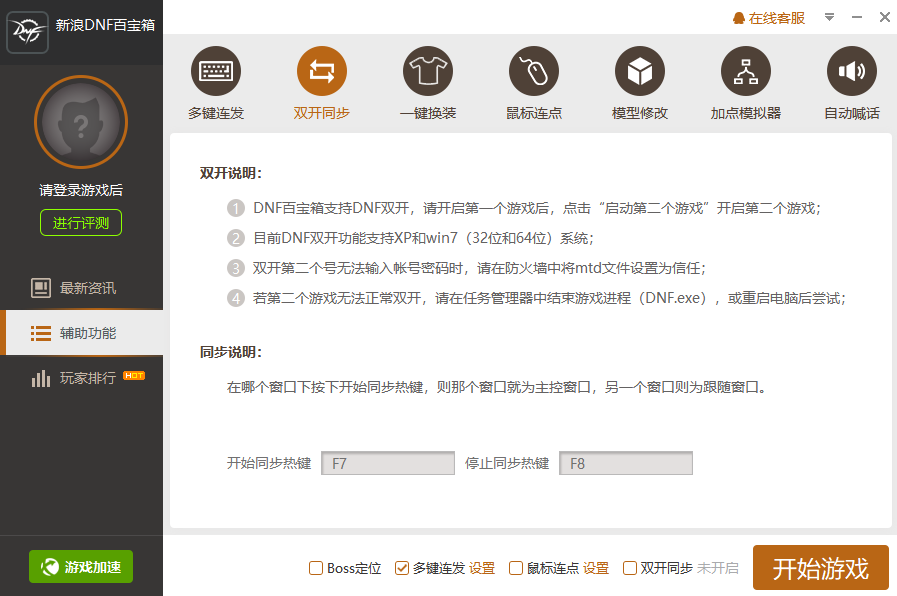Select the 自动喊话 auto-shout icon
The width and height of the screenshot is (897, 596).
pos(851,72)
